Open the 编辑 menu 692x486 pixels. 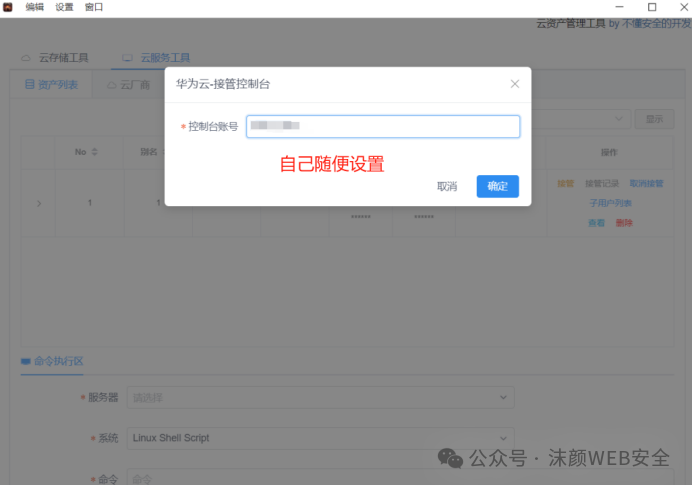pos(34,7)
